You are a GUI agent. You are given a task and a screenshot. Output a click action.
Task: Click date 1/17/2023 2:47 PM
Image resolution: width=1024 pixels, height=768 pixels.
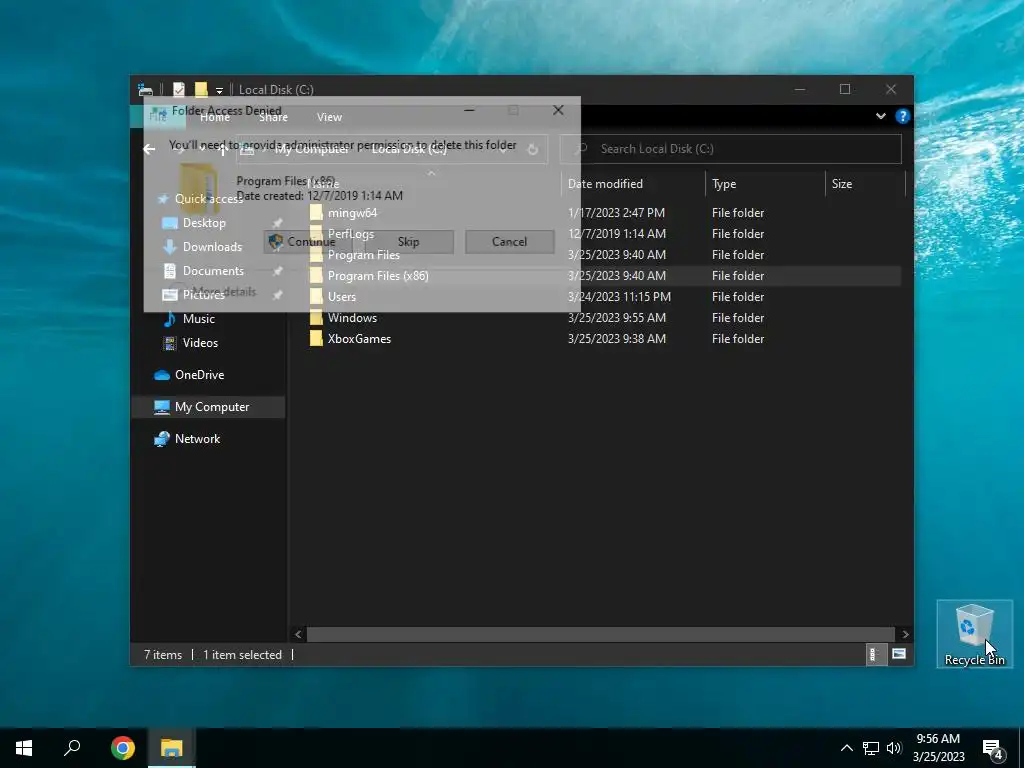616,213
